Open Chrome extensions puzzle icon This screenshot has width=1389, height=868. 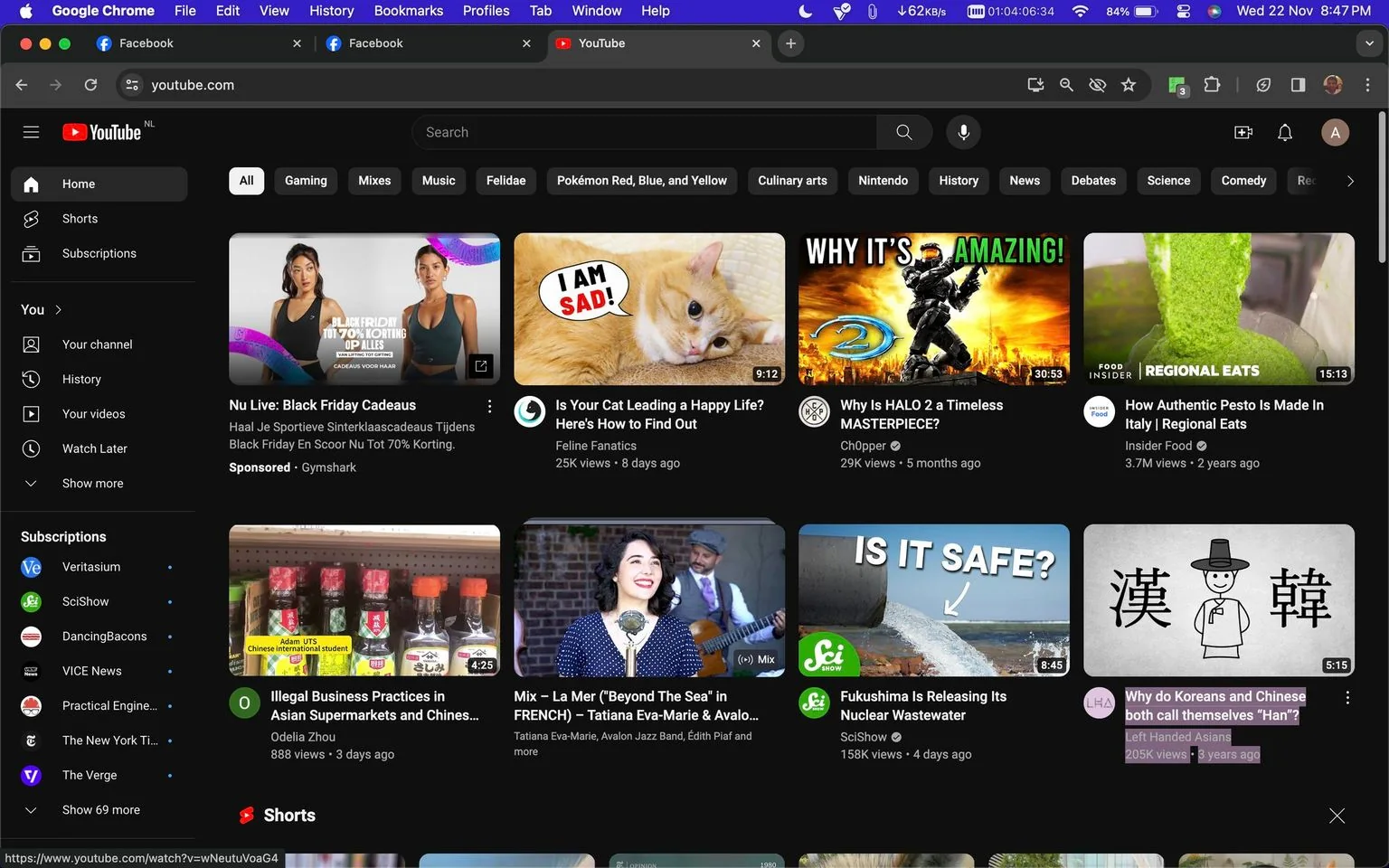pos(1212,84)
